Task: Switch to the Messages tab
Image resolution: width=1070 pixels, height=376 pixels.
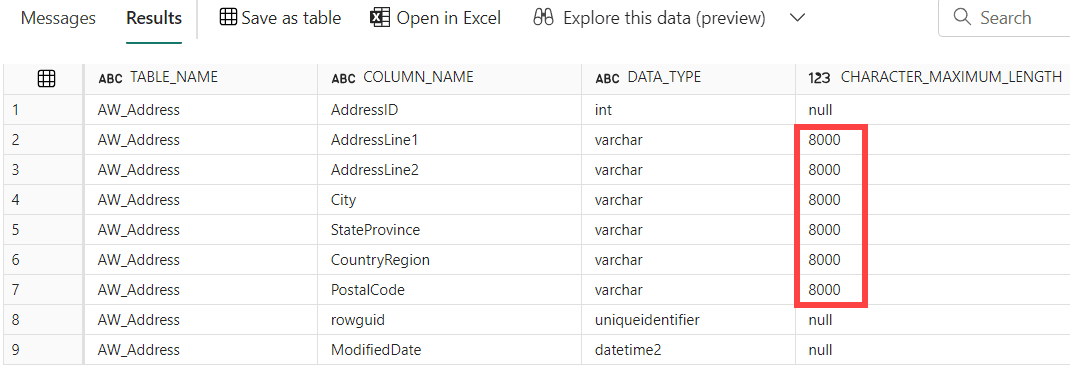Action: click(58, 18)
